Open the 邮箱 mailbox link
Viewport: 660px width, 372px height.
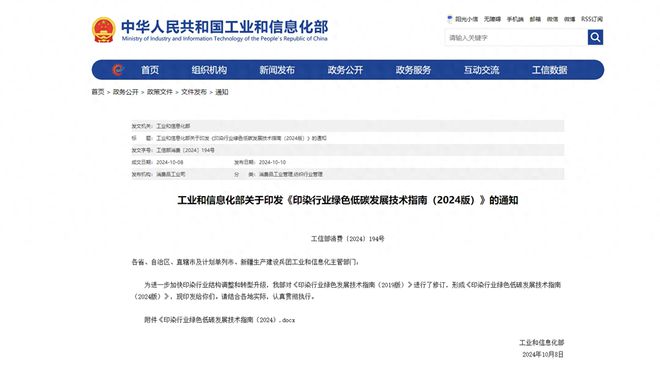point(535,19)
